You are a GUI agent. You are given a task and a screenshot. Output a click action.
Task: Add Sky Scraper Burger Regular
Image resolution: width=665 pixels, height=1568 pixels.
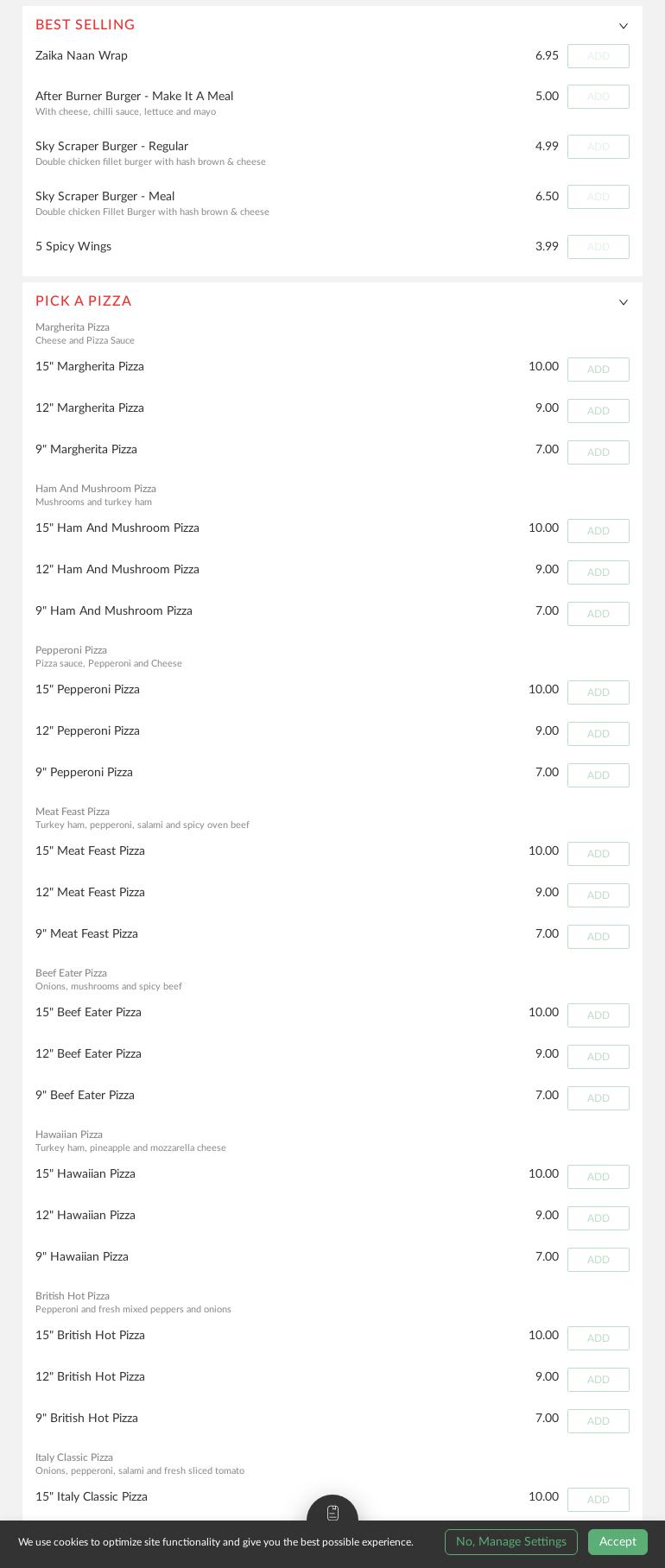click(x=598, y=146)
